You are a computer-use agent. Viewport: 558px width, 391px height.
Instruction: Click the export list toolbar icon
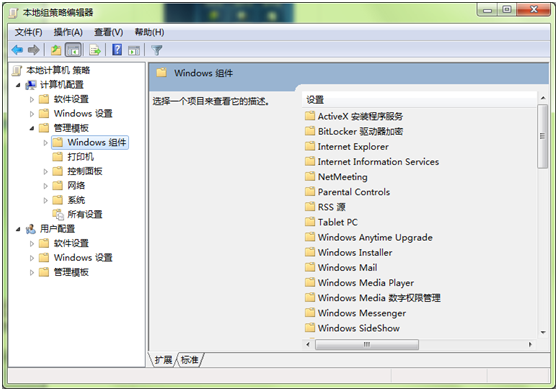95,50
